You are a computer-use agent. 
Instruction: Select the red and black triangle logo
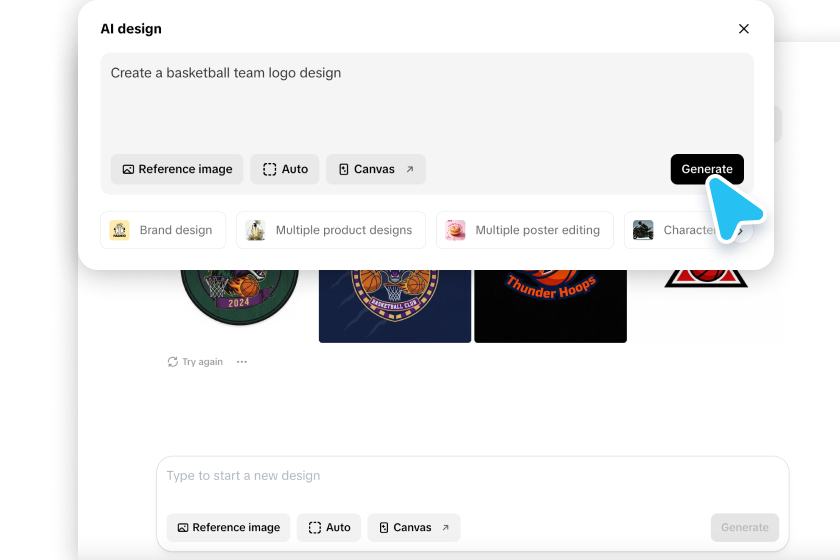pyautogui.click(x=706, y=277)
